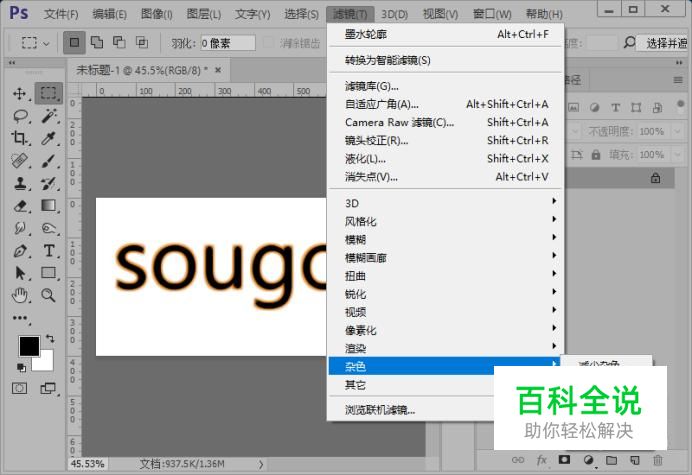Image resolution: width=692 pixels, height=475 pixels.
Task: Select the Pen tool
Action: click(x=19, y=251)
